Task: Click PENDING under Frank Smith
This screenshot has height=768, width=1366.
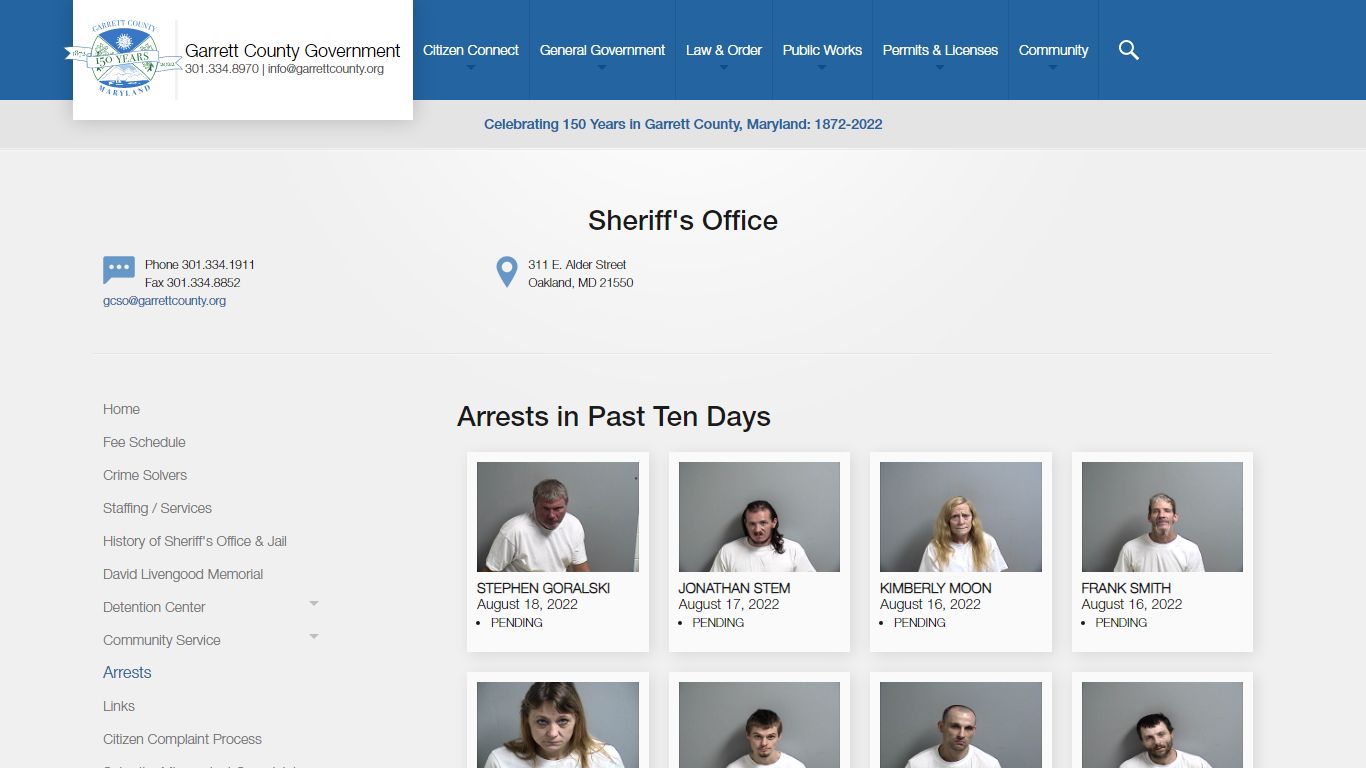Action: pyautogui.click(x=1121, y=622)
